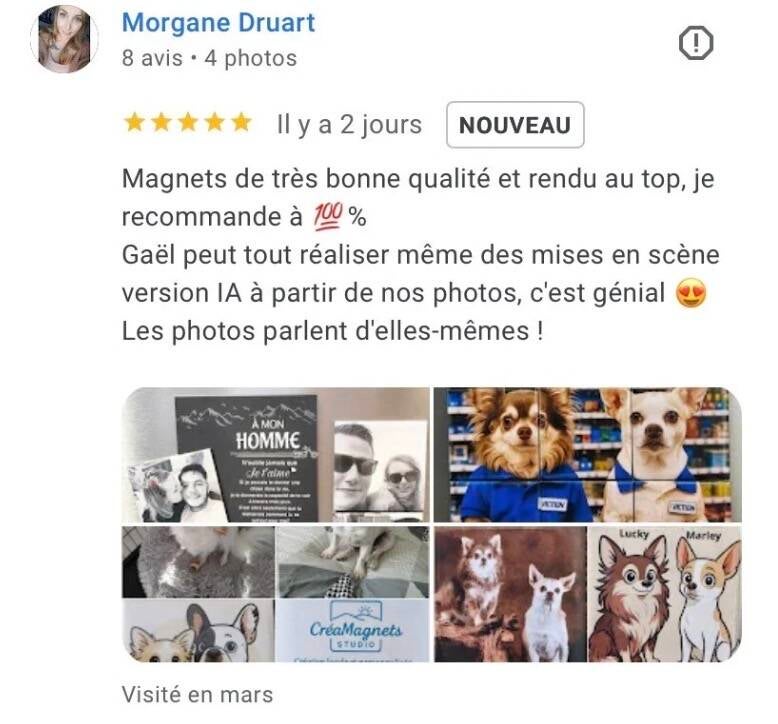Click the first gold rating star
778x724 pixels.
click(x=134, y=122)
